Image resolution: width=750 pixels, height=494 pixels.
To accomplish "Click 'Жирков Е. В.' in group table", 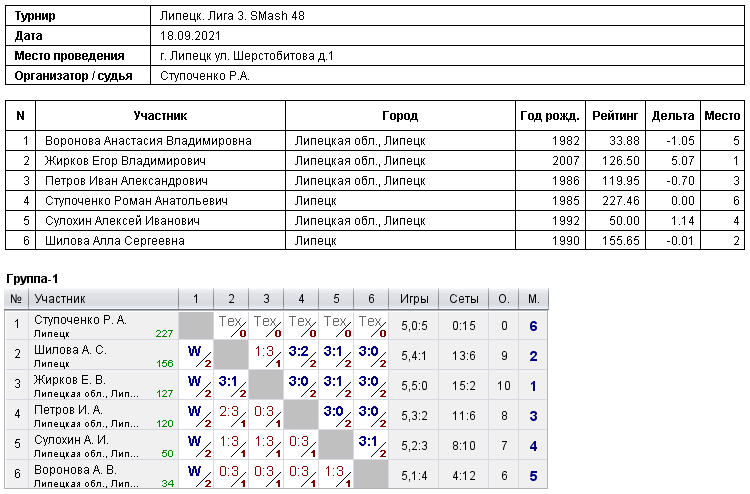I will point(69,381).
